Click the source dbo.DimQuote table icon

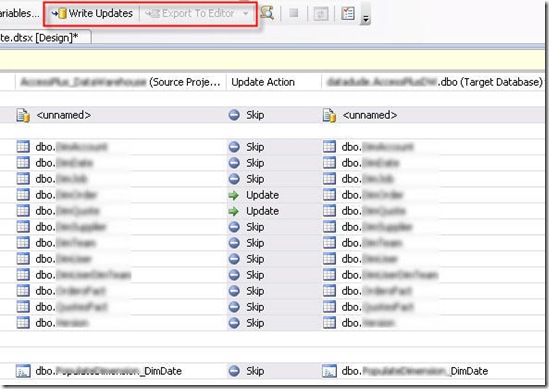[x=23, y=211]
